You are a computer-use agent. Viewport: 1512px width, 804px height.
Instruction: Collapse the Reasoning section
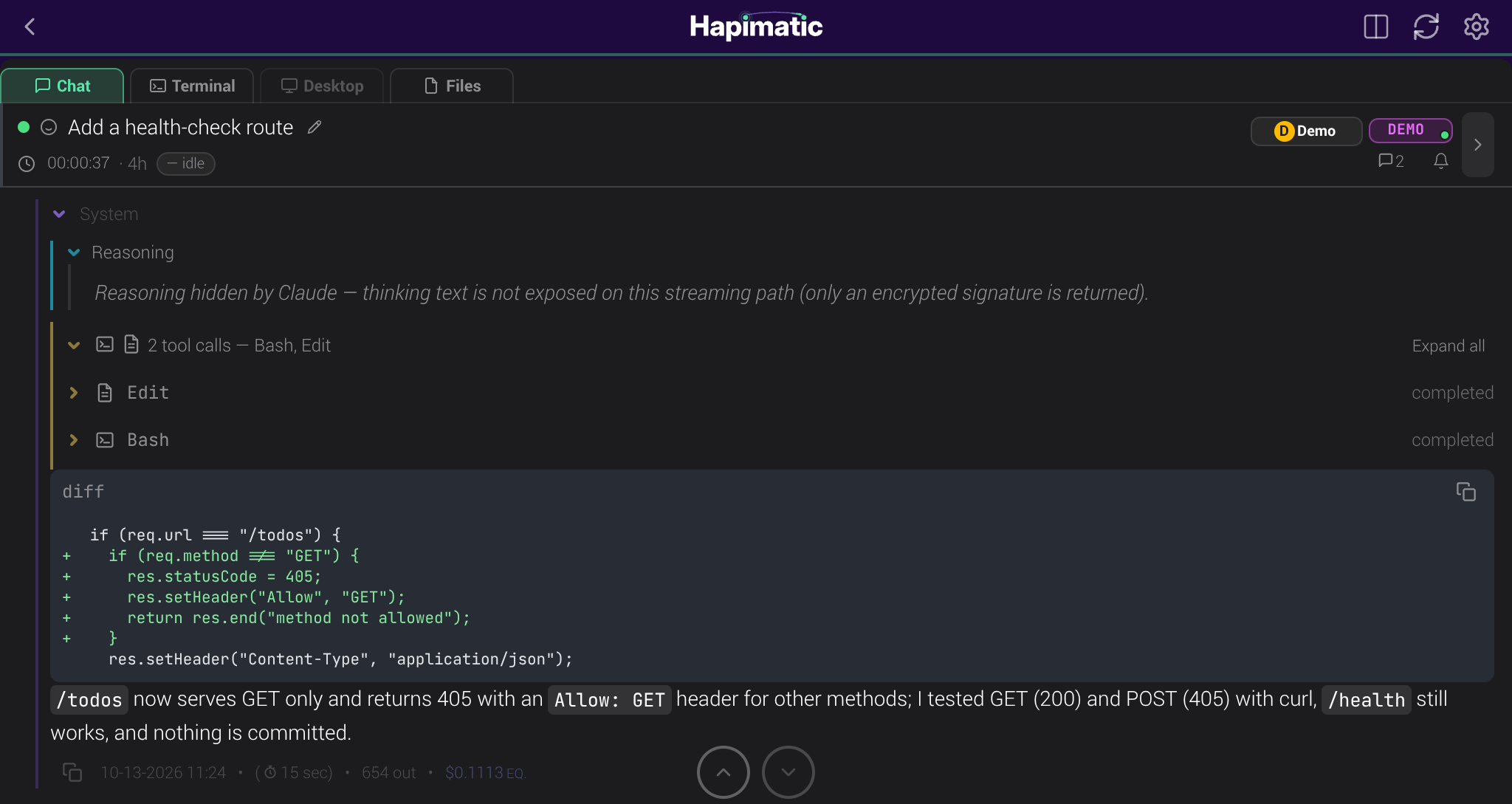[74, 252]
